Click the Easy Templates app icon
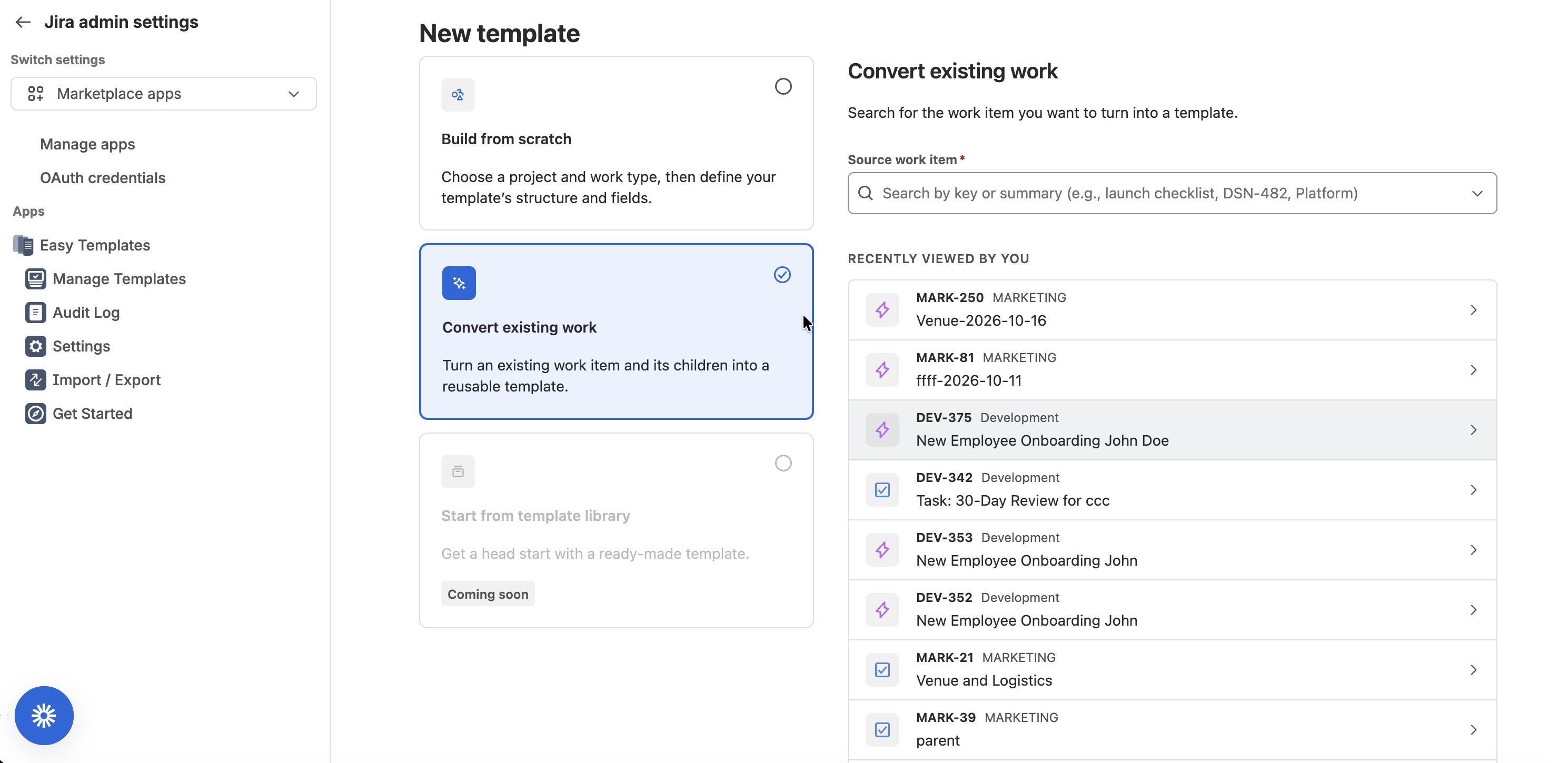The width and height of the screenshot is (1568, 763). [23, 245]
